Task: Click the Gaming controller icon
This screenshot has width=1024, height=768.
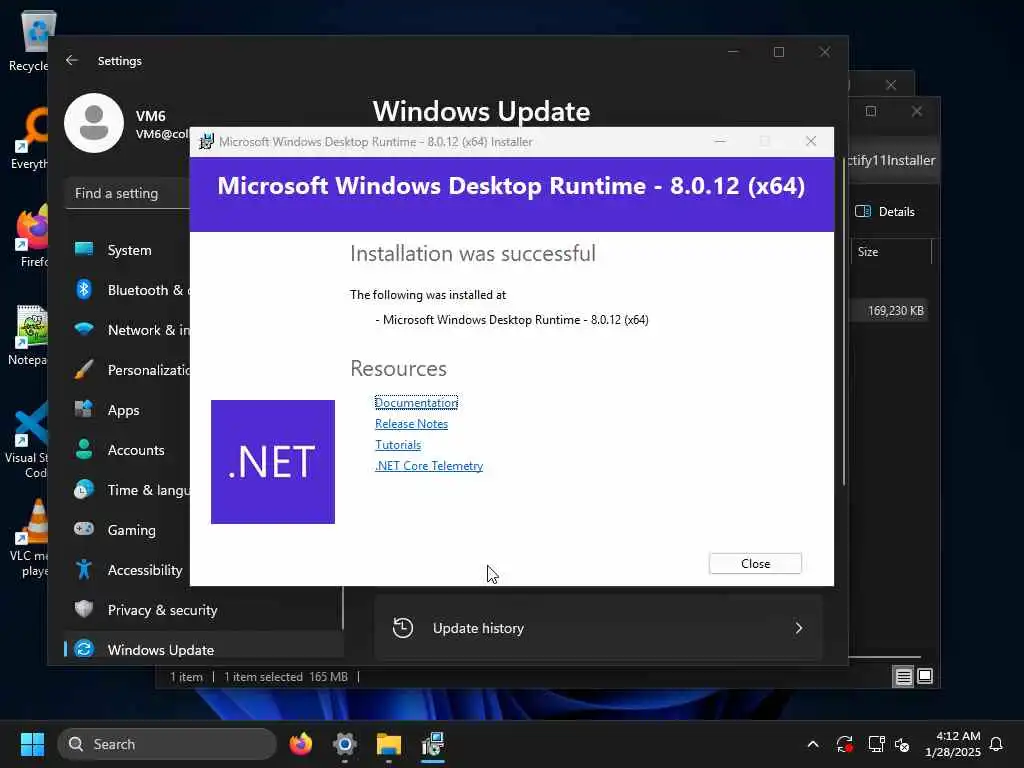Action: tap(84, 528)
